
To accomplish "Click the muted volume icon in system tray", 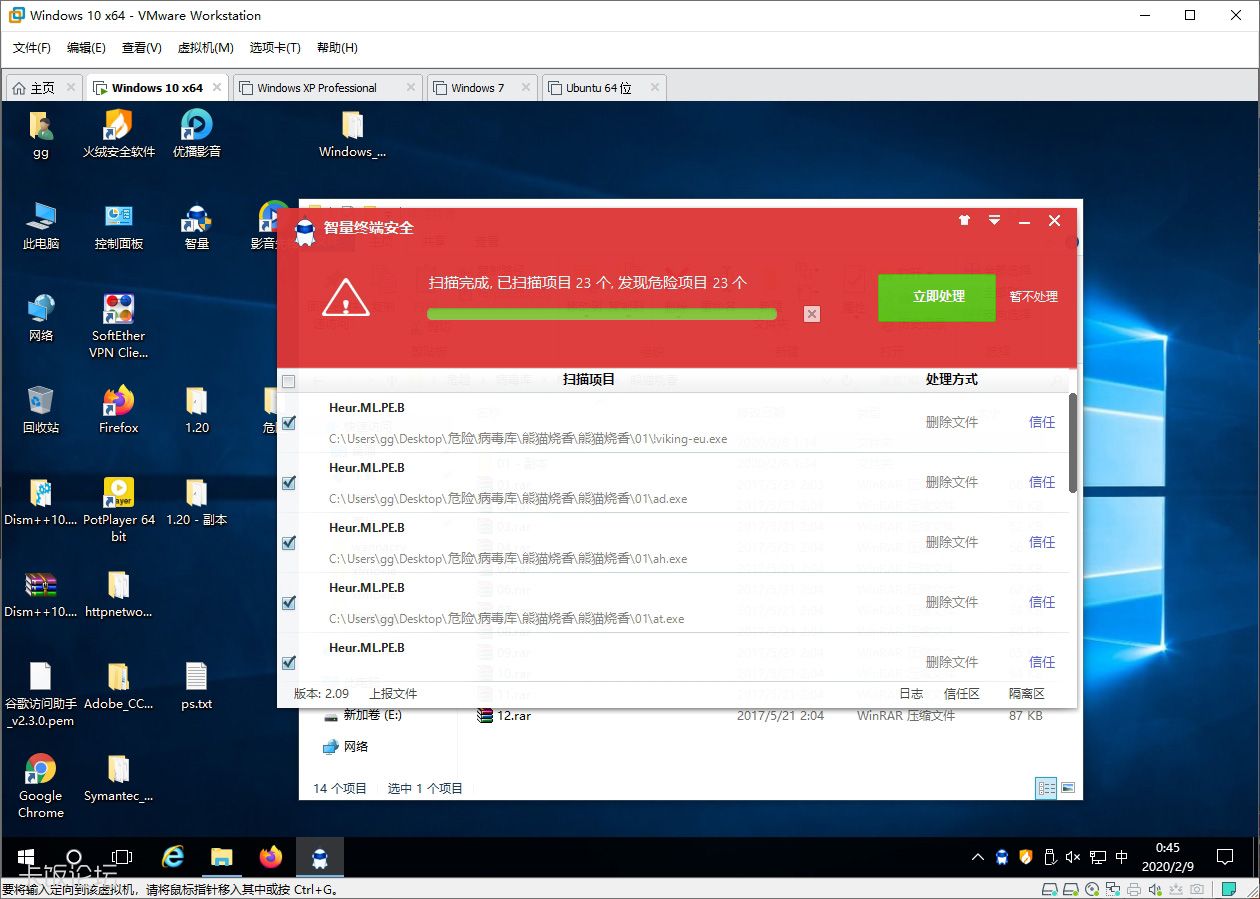I will 1073,857.
